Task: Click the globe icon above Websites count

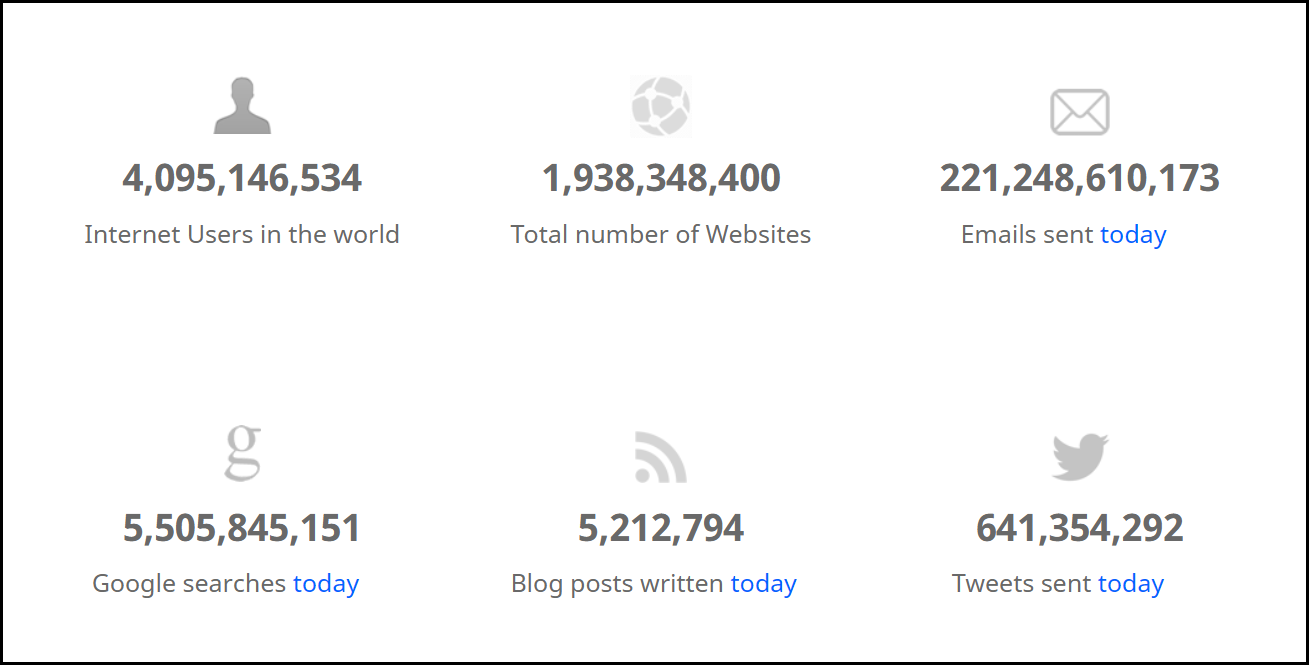Action: point(661,106)
